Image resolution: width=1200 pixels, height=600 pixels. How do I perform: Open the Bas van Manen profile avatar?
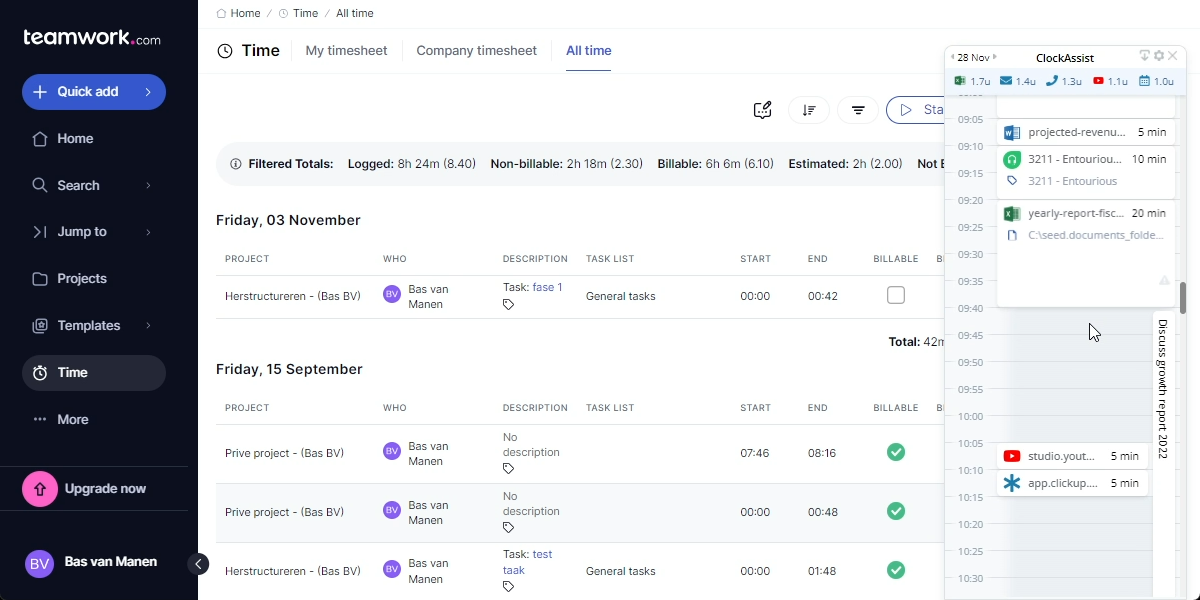pyautogui.click(x=39, y=563)
